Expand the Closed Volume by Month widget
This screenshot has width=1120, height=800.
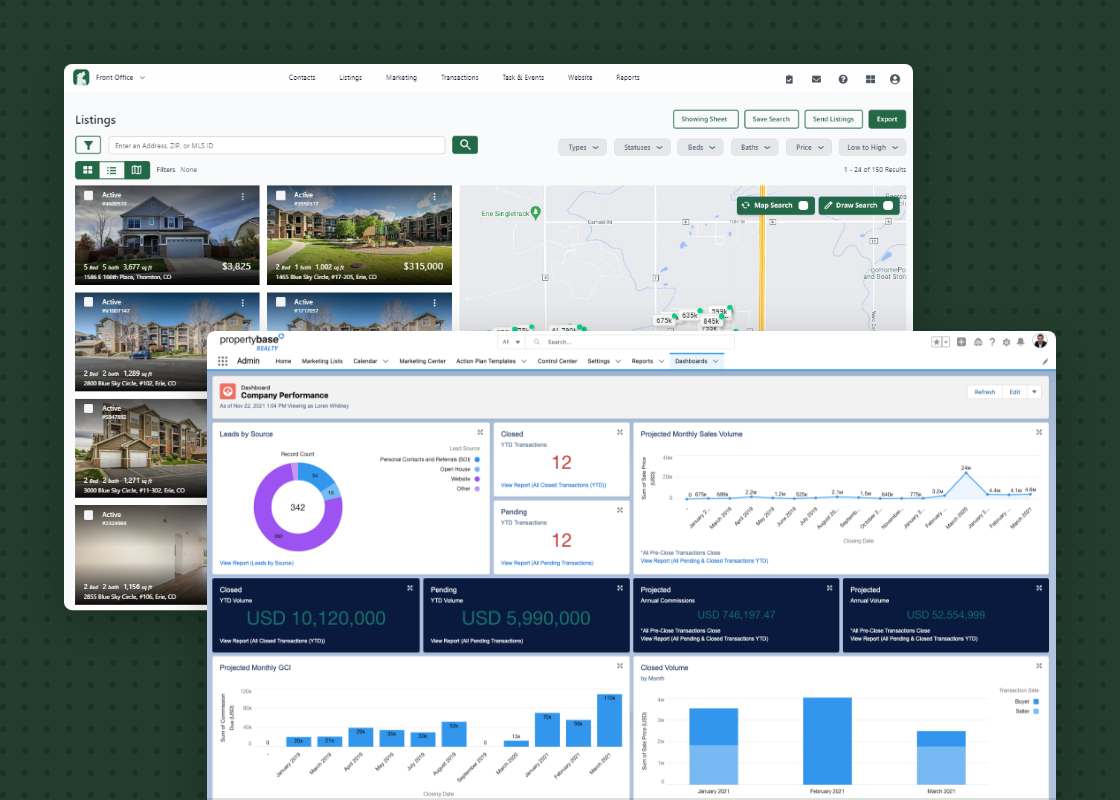(x=1039, y=666)
